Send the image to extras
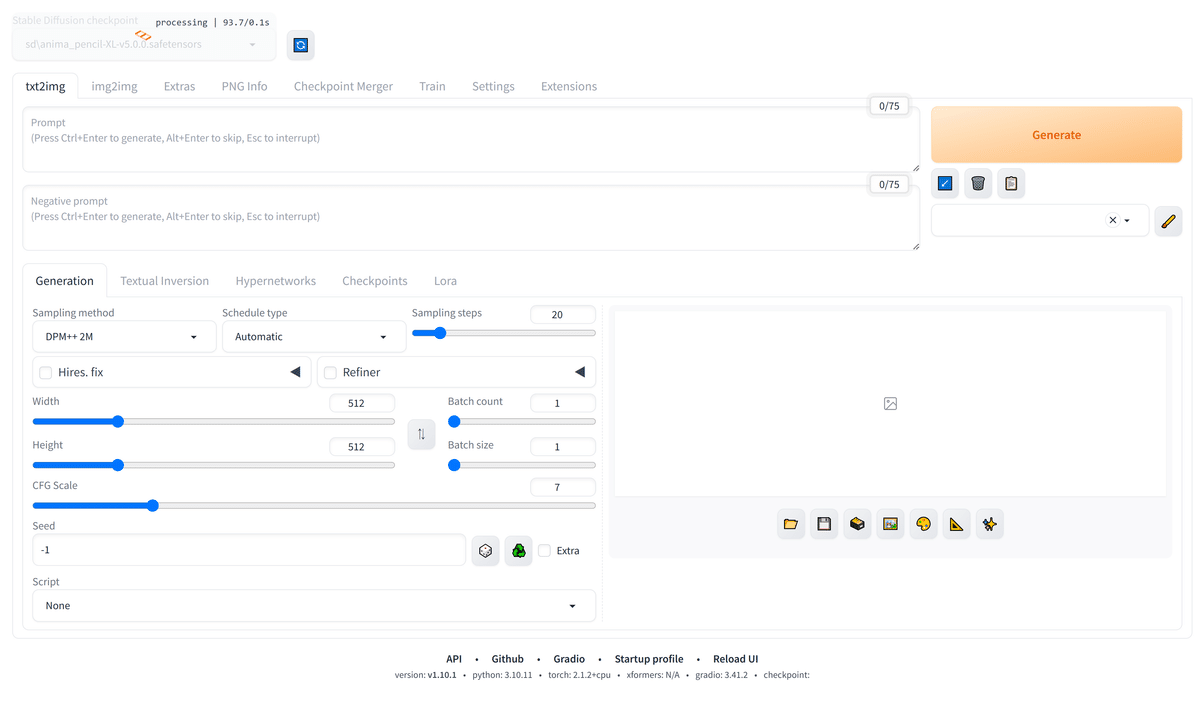The height and width of the screenshot is (703, 1200). [956, 523]
